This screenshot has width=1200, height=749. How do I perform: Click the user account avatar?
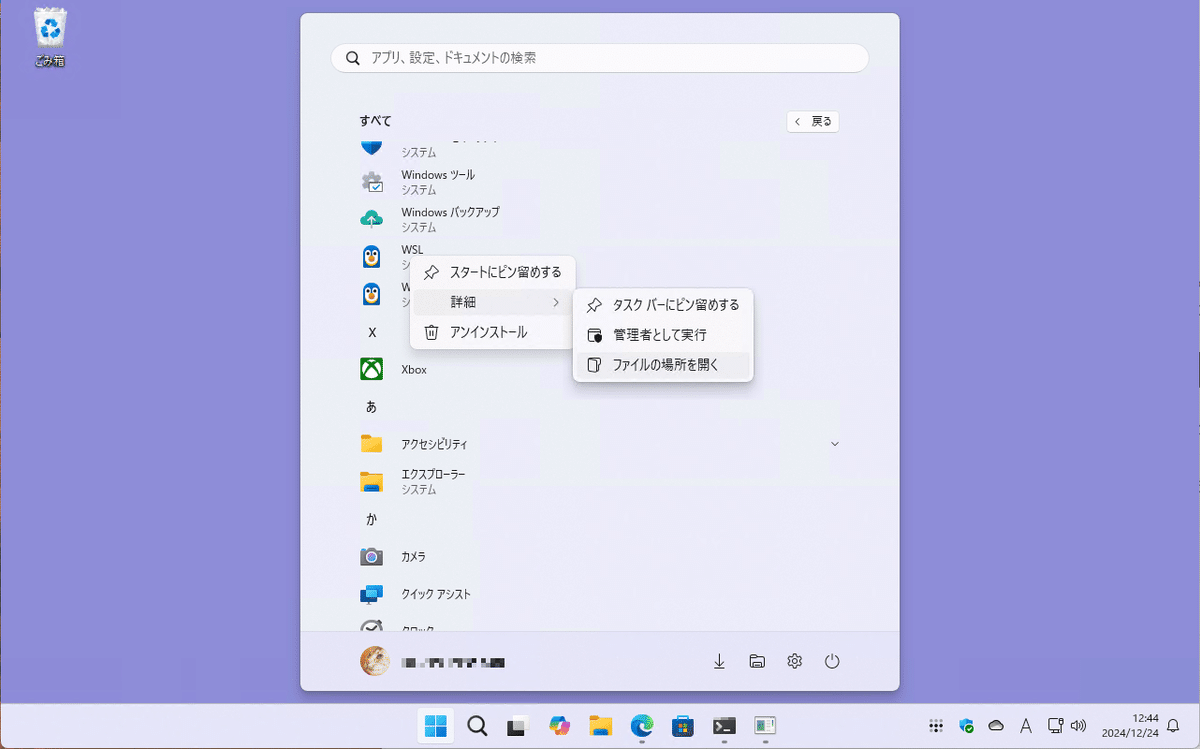click(375, 661)
